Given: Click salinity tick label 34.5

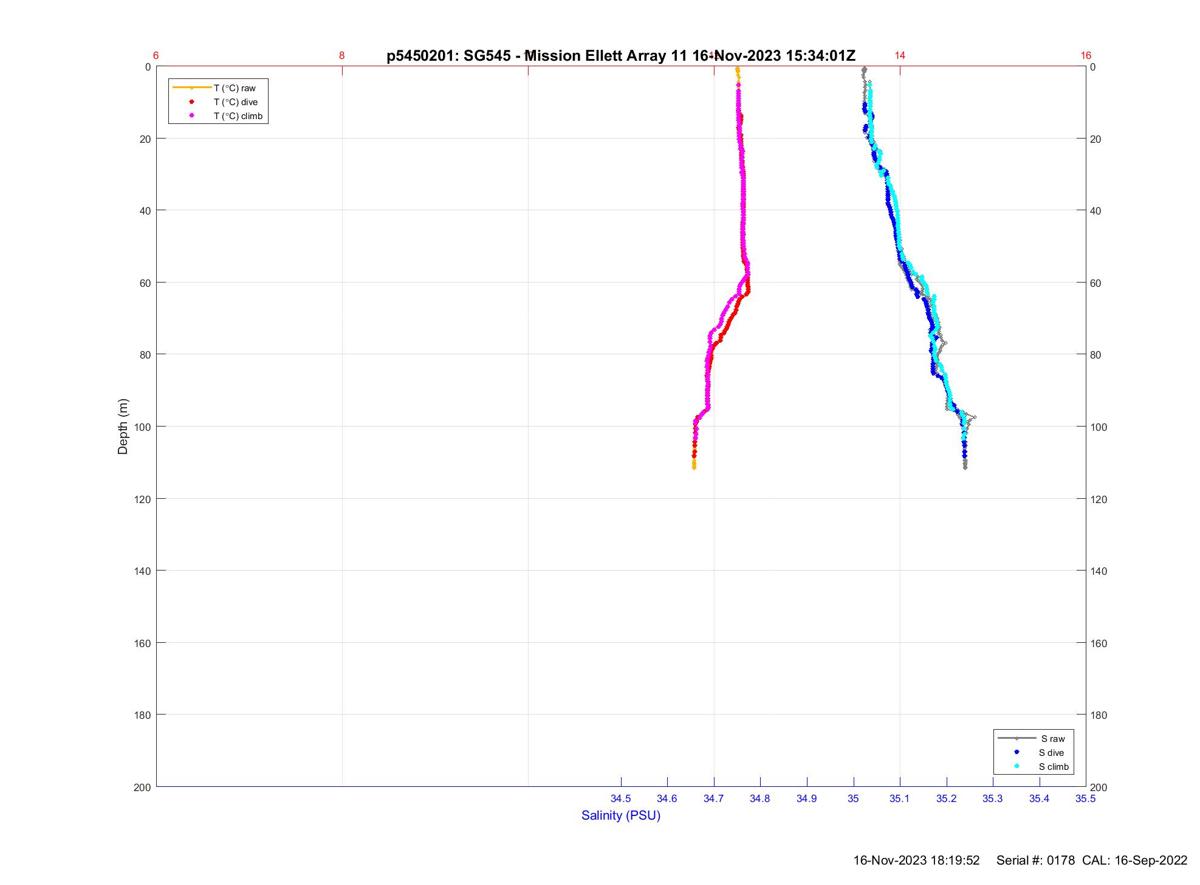Looking at the screenshot, I should [621, 798].
